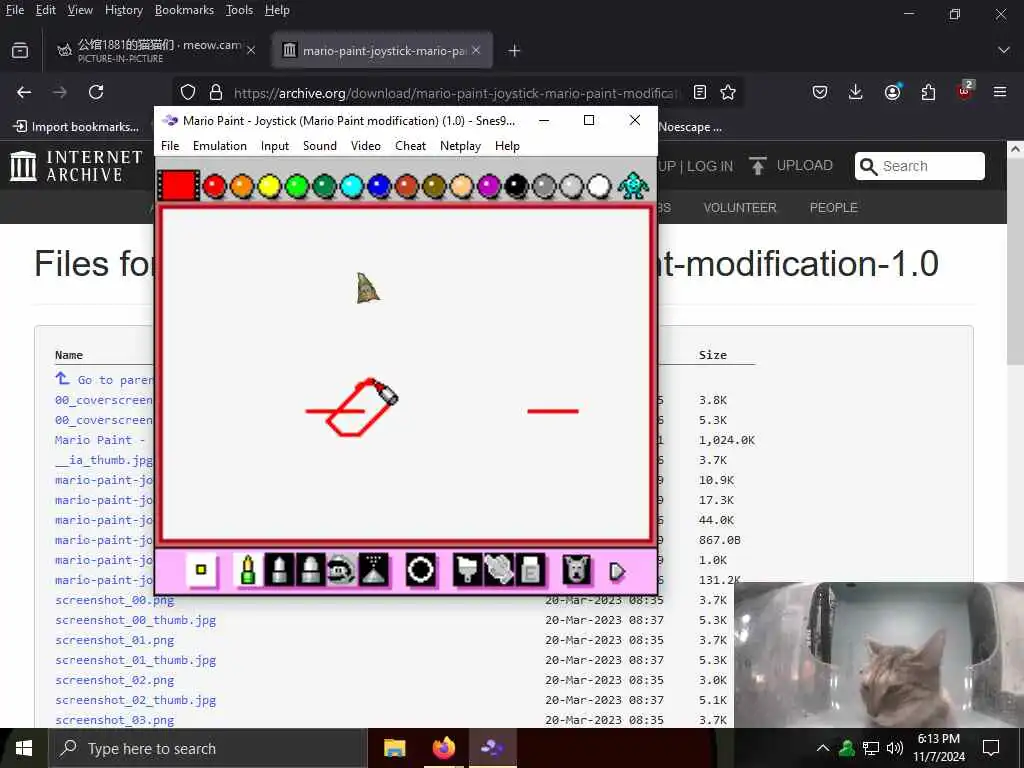The height and width of the screenshot is (768, 1024).
Task: Open screenshot_00_thumb.jpg file link
Action: pos(135,620)
